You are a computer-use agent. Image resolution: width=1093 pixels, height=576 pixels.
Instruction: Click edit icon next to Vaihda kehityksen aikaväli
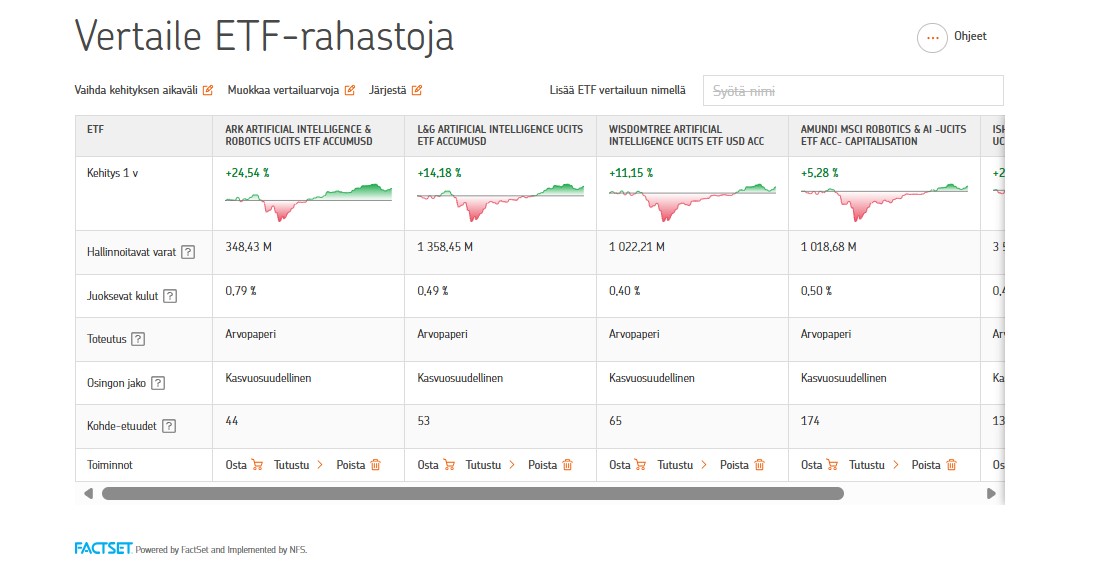208,90
